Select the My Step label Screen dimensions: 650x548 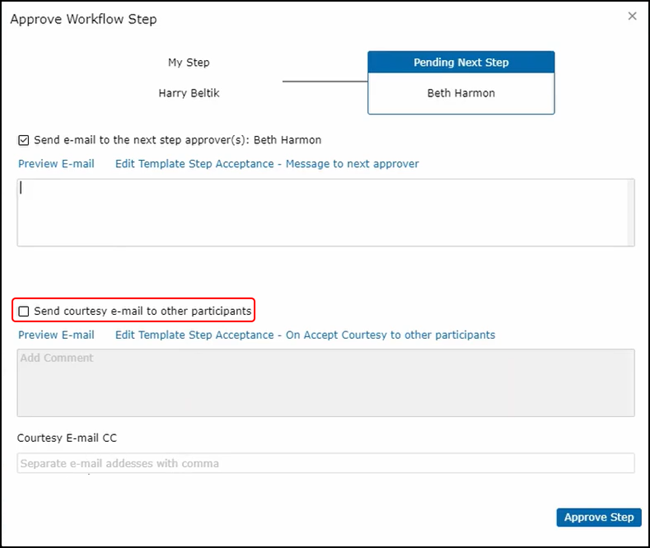[x=188, y=63]
